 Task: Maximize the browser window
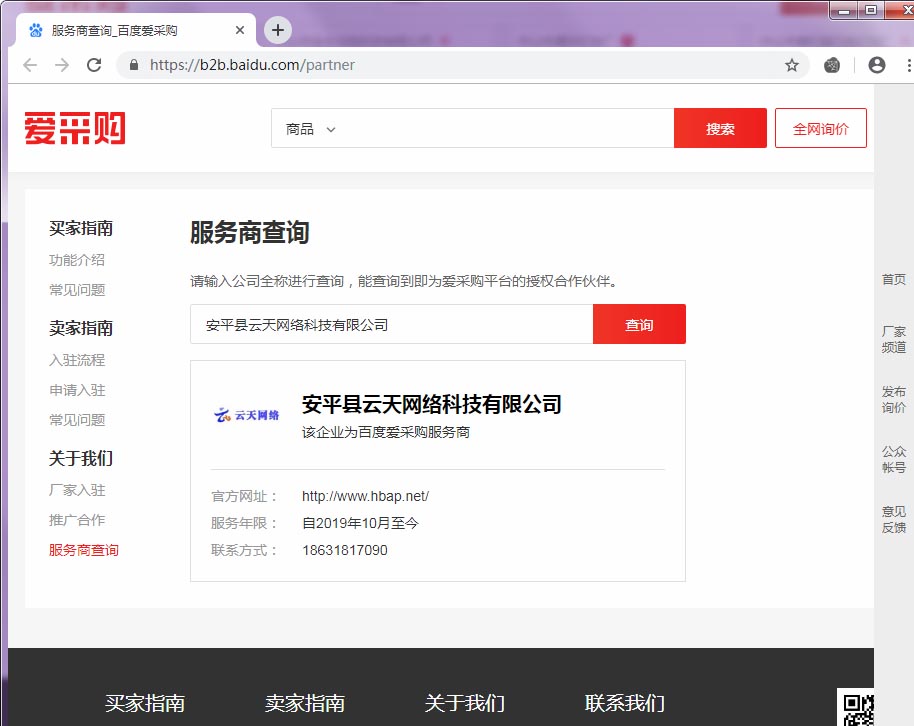871,9
